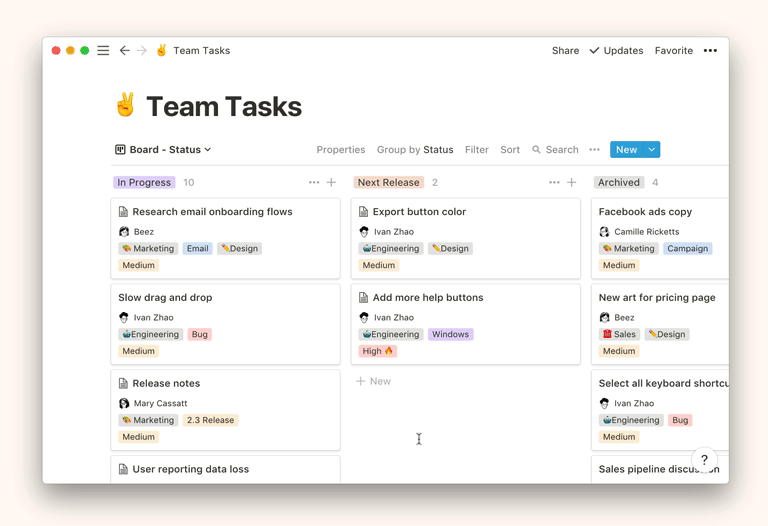Open In Progress column options dots

tap(314, 183)
